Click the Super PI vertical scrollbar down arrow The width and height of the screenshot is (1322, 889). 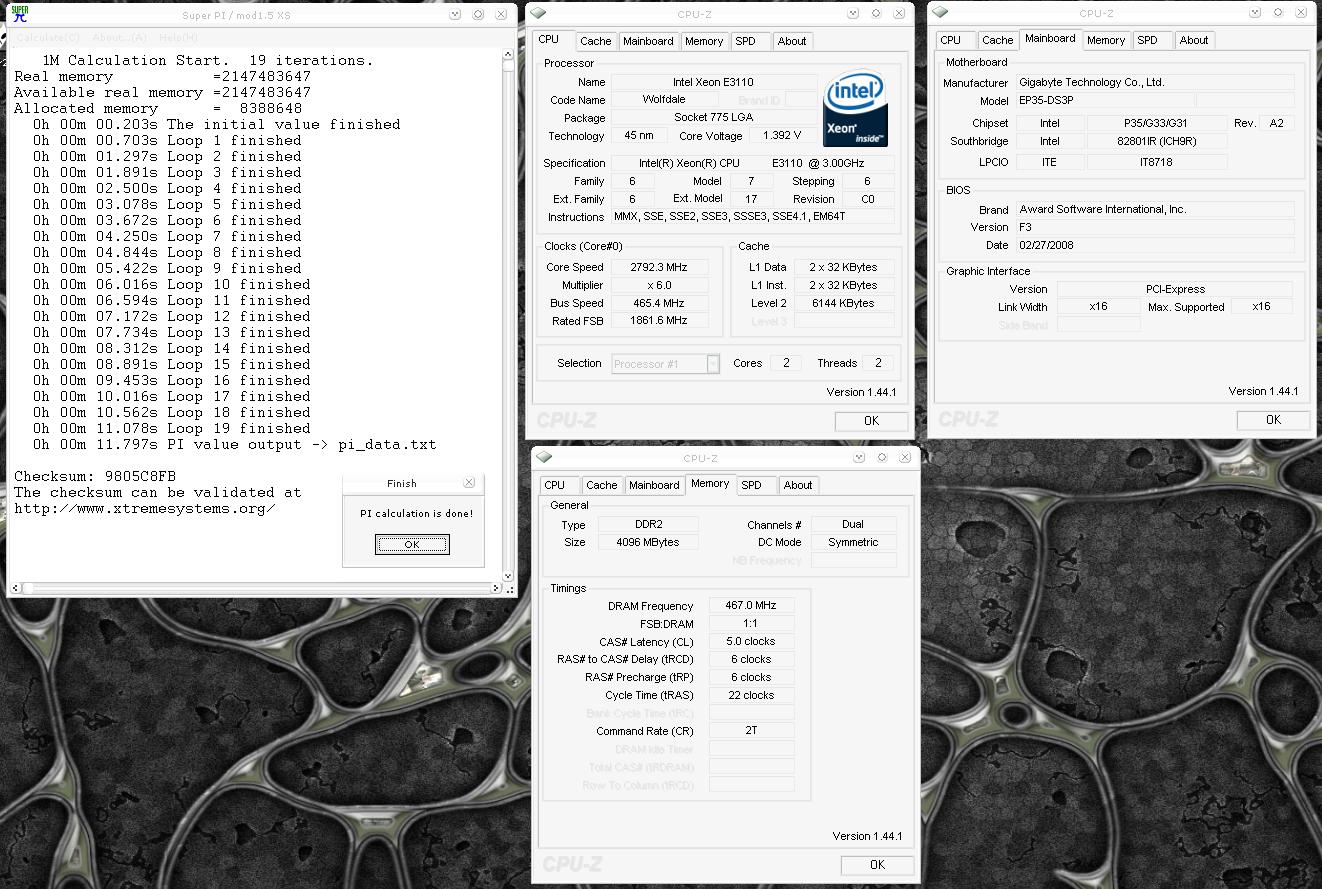(x=508, y=576)
